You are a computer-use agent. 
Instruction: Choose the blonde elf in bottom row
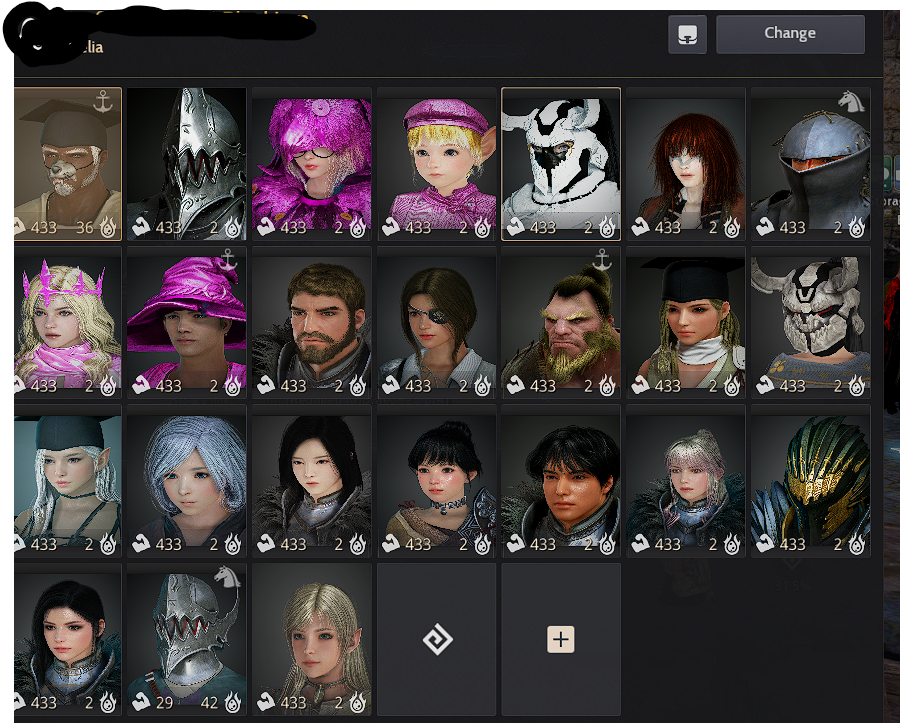(x=312, y=639)
